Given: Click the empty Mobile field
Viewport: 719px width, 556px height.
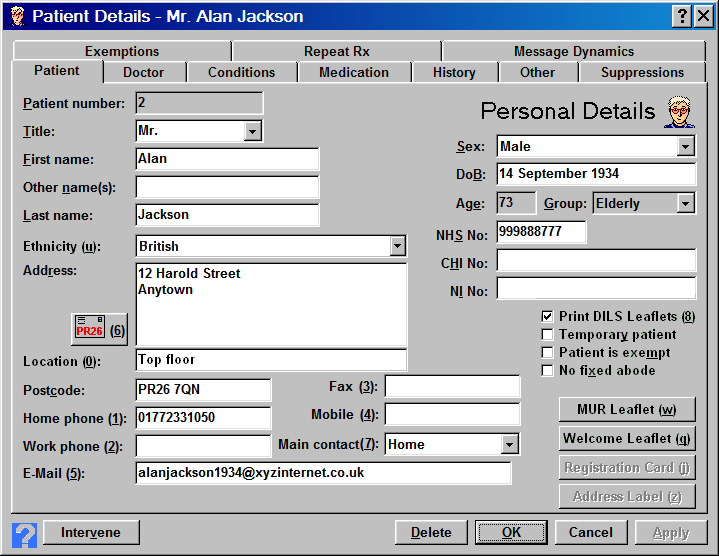Looking at the screenshot, I should [x=453, y=414].
